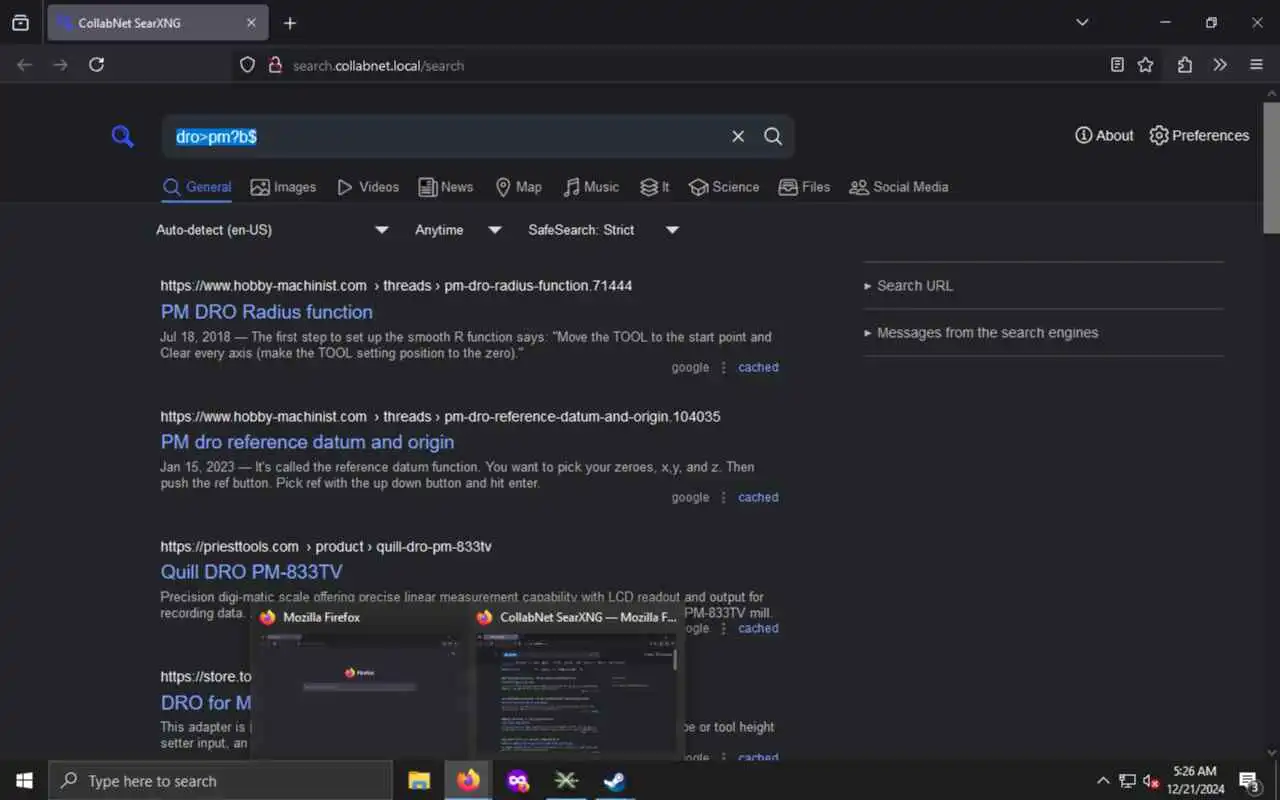1280x800 pixels.
Task: Open PM dro reference datum and origin result
Action: coord(308,442)
